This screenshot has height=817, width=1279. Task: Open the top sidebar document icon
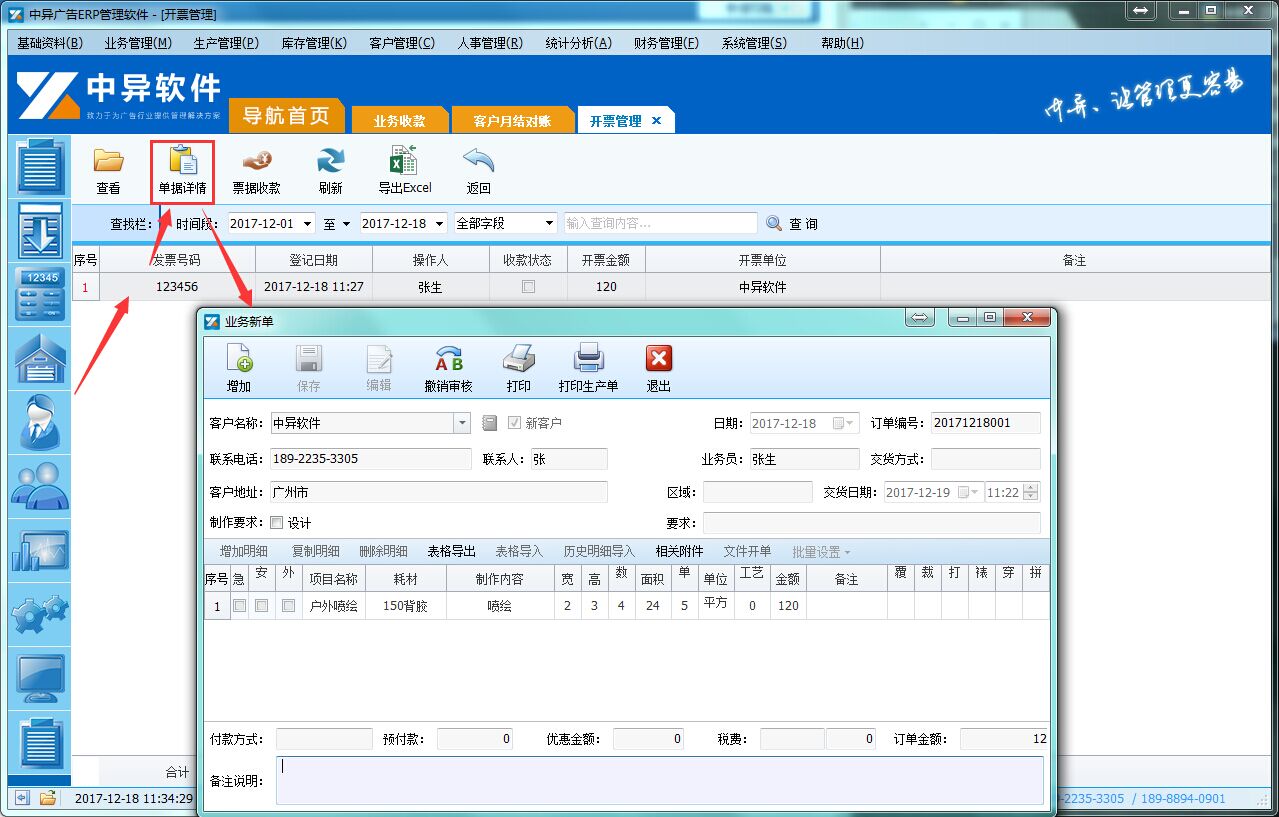pos(40,167)
